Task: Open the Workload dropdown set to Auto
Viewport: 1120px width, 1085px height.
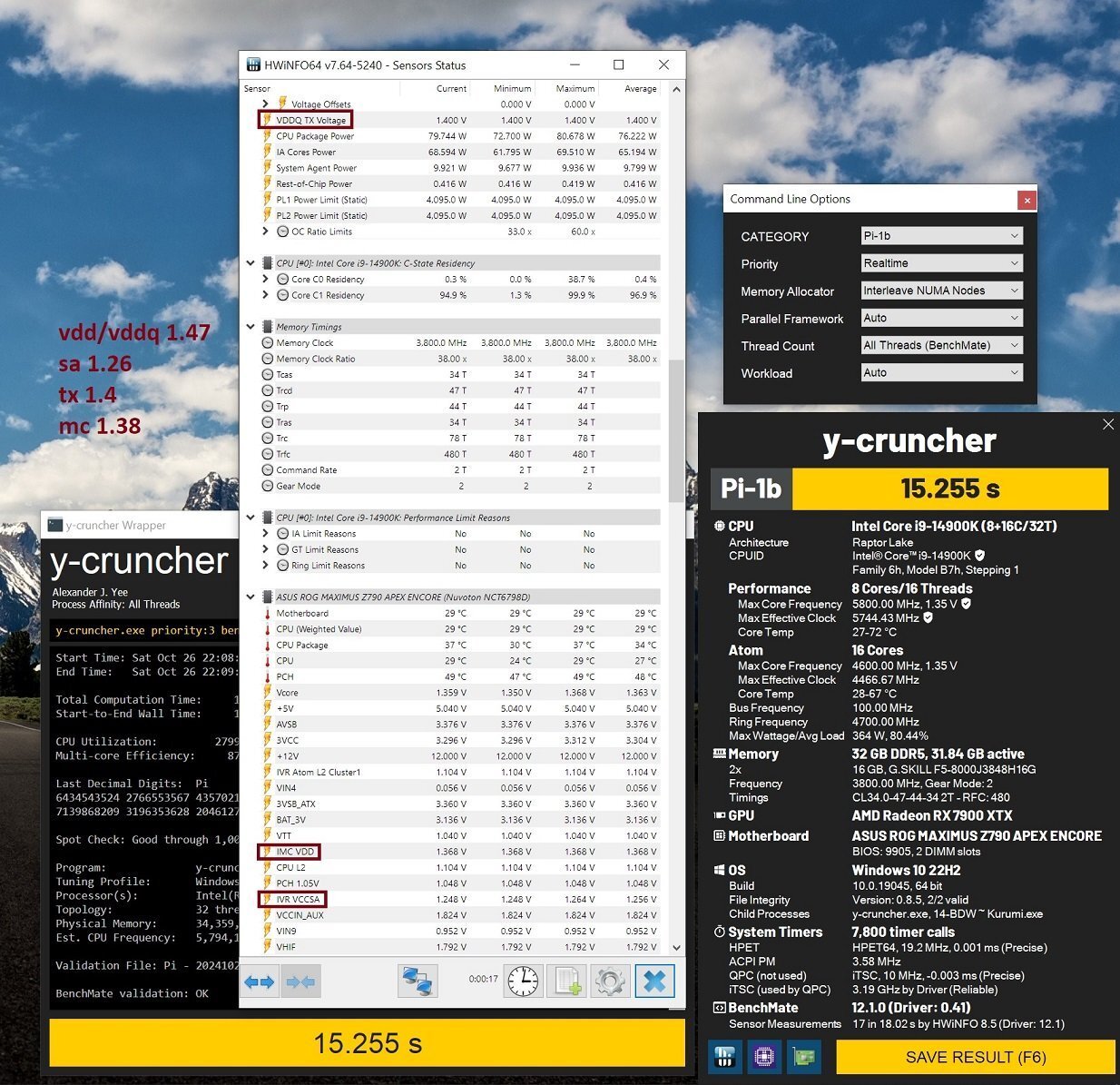Action: point(941,372)
